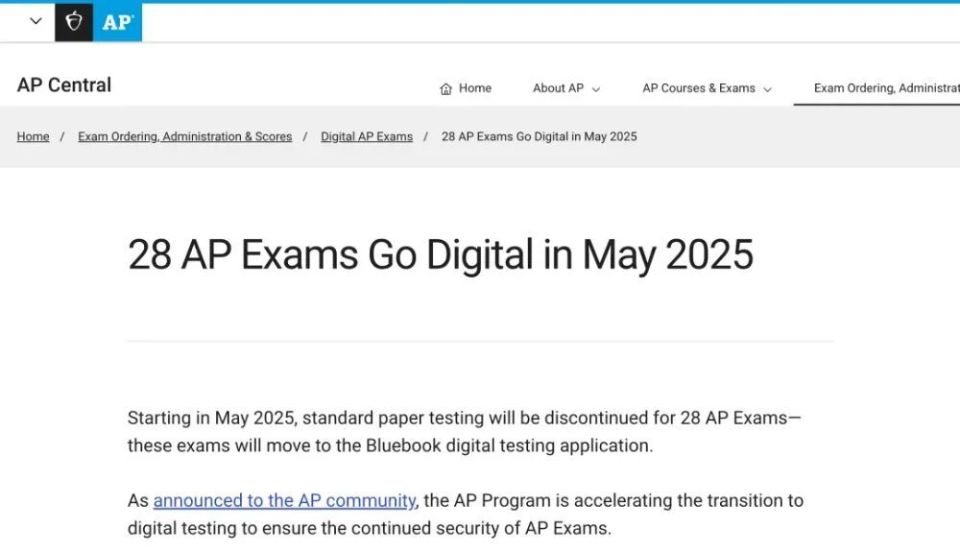Screen dimensions: 960x552
Task: Click the College Board acorn logo
Action: [74, 22]
